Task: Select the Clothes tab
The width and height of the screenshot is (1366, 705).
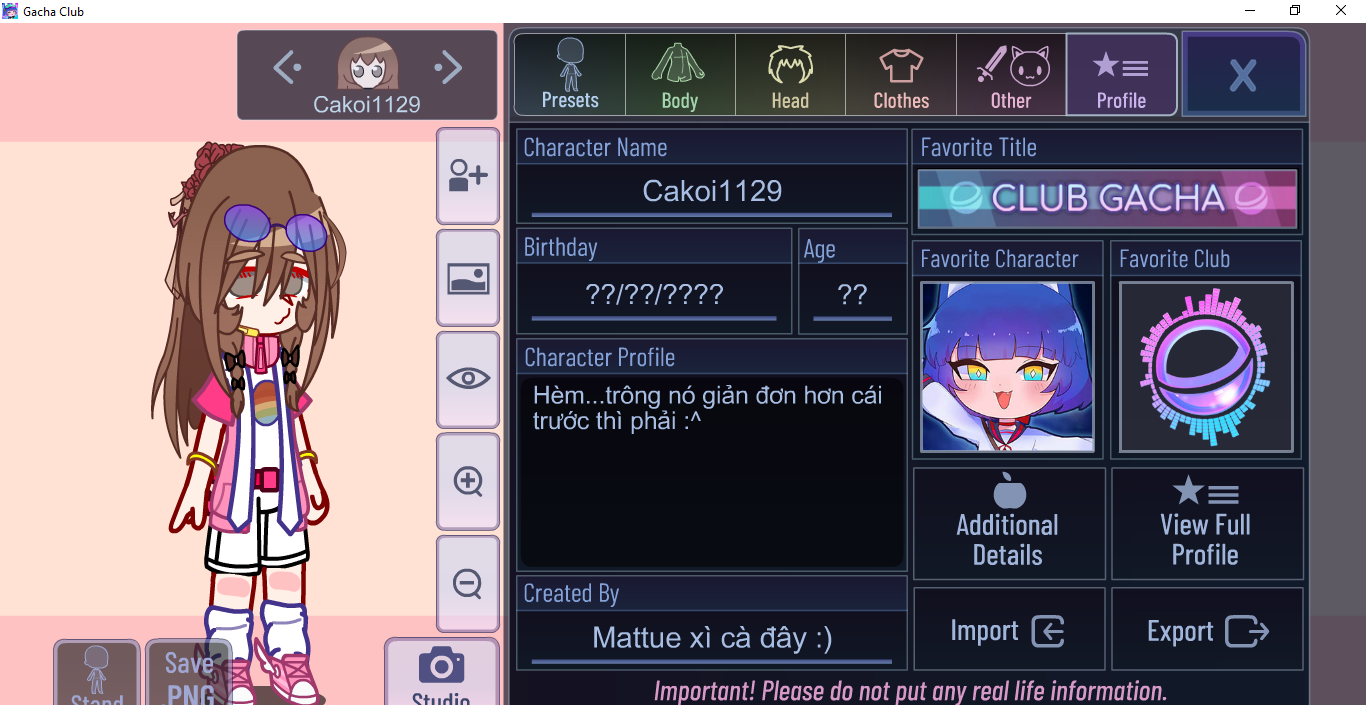Action: click(x=901, y=75)
